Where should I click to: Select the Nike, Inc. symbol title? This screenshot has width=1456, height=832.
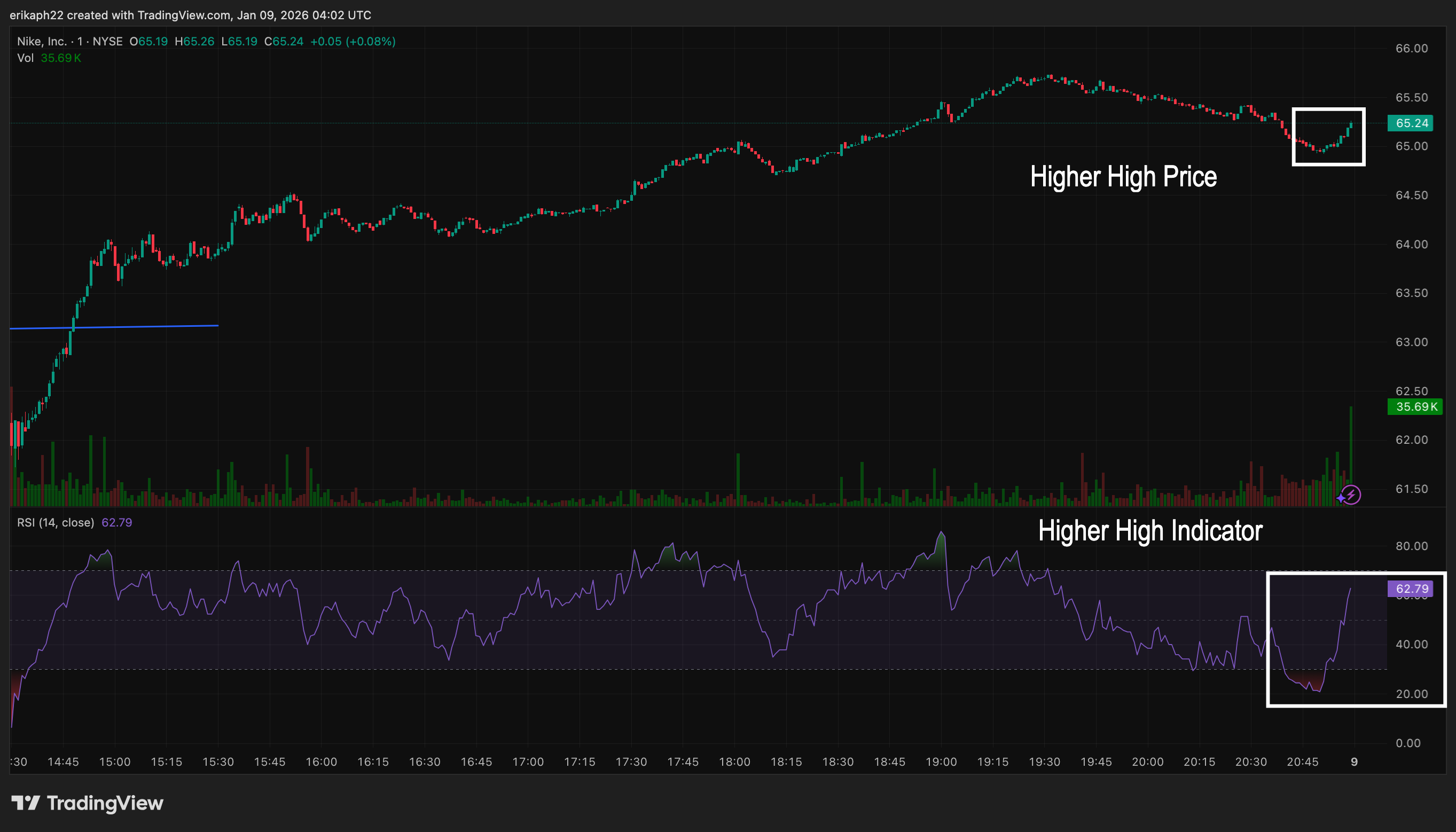coord(42,41)
